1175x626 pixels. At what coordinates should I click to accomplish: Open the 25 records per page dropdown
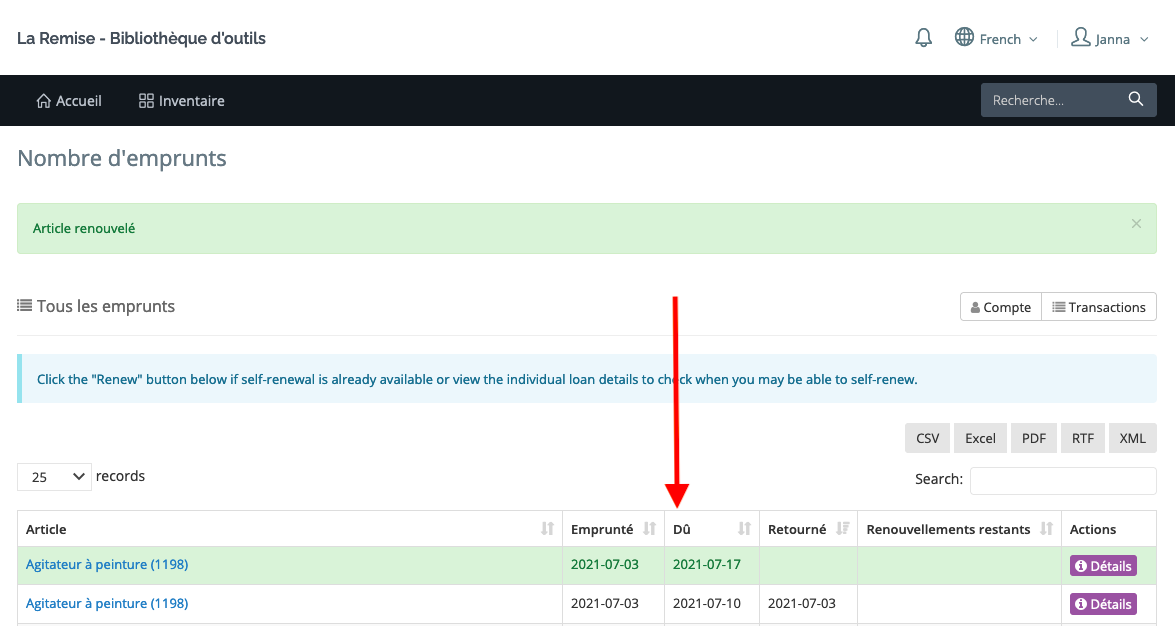tap(54, 477)
